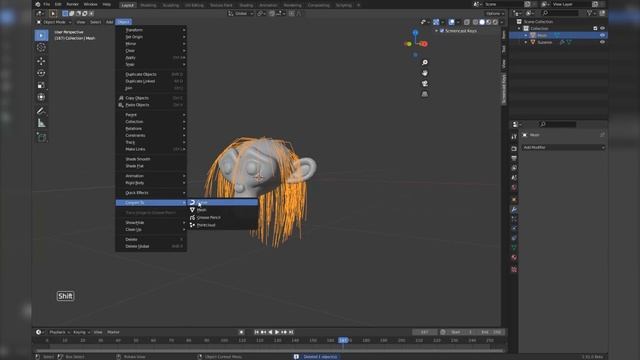Toggle Show Overlays button in header
The image size is (640, 360).
point(451,22)
